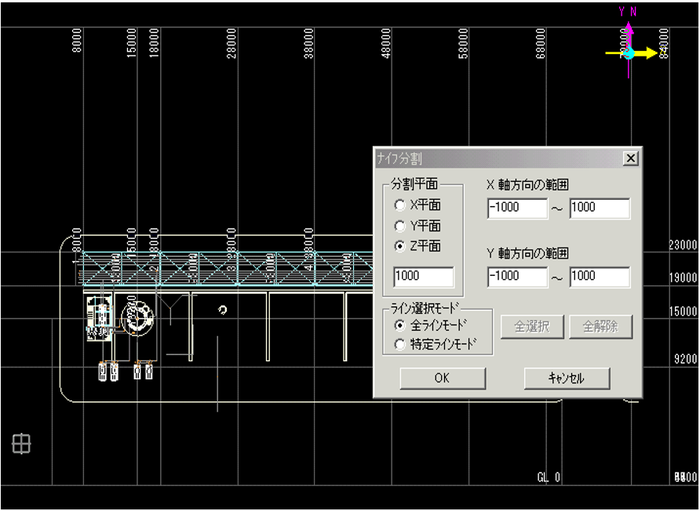Switch to 特定ラインモード
Viewport: 700px width, 511px height.
[401, 345]
